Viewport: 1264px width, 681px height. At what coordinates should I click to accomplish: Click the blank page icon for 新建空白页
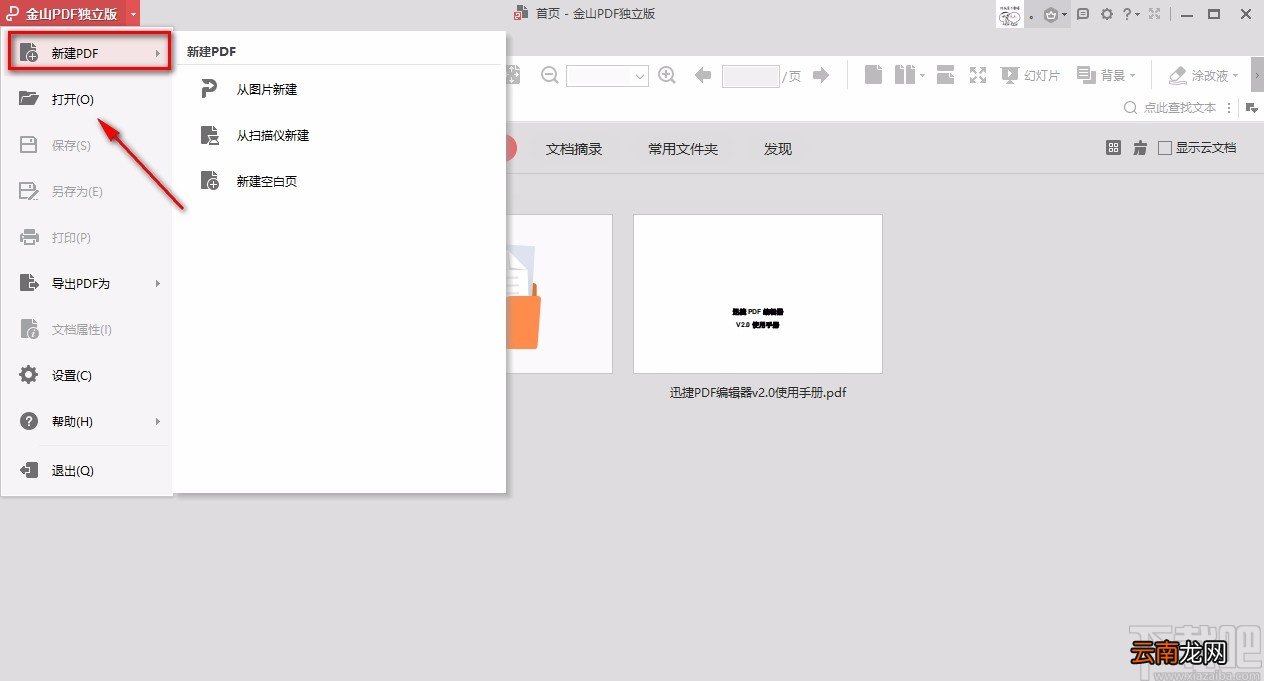[209, 182]
